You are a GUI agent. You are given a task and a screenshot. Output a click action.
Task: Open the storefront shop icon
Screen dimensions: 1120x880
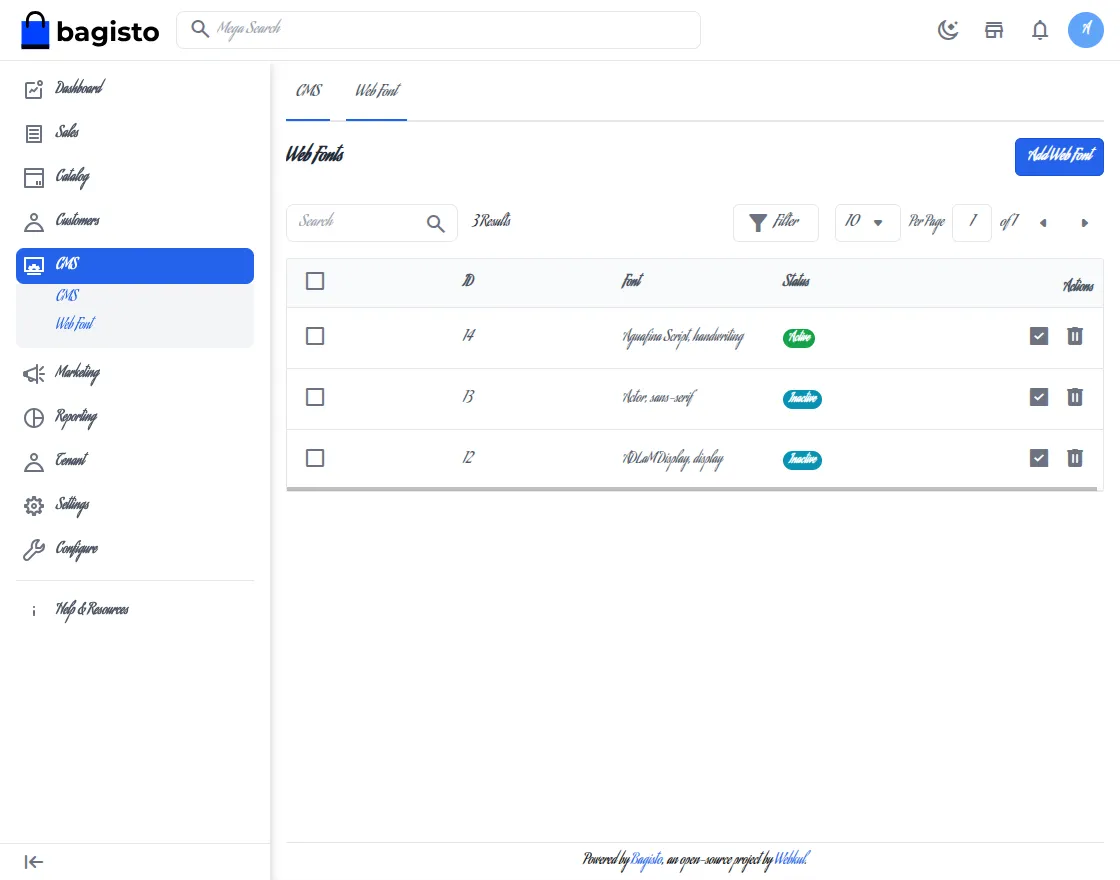pyautogui.click(x=994, y=30)
